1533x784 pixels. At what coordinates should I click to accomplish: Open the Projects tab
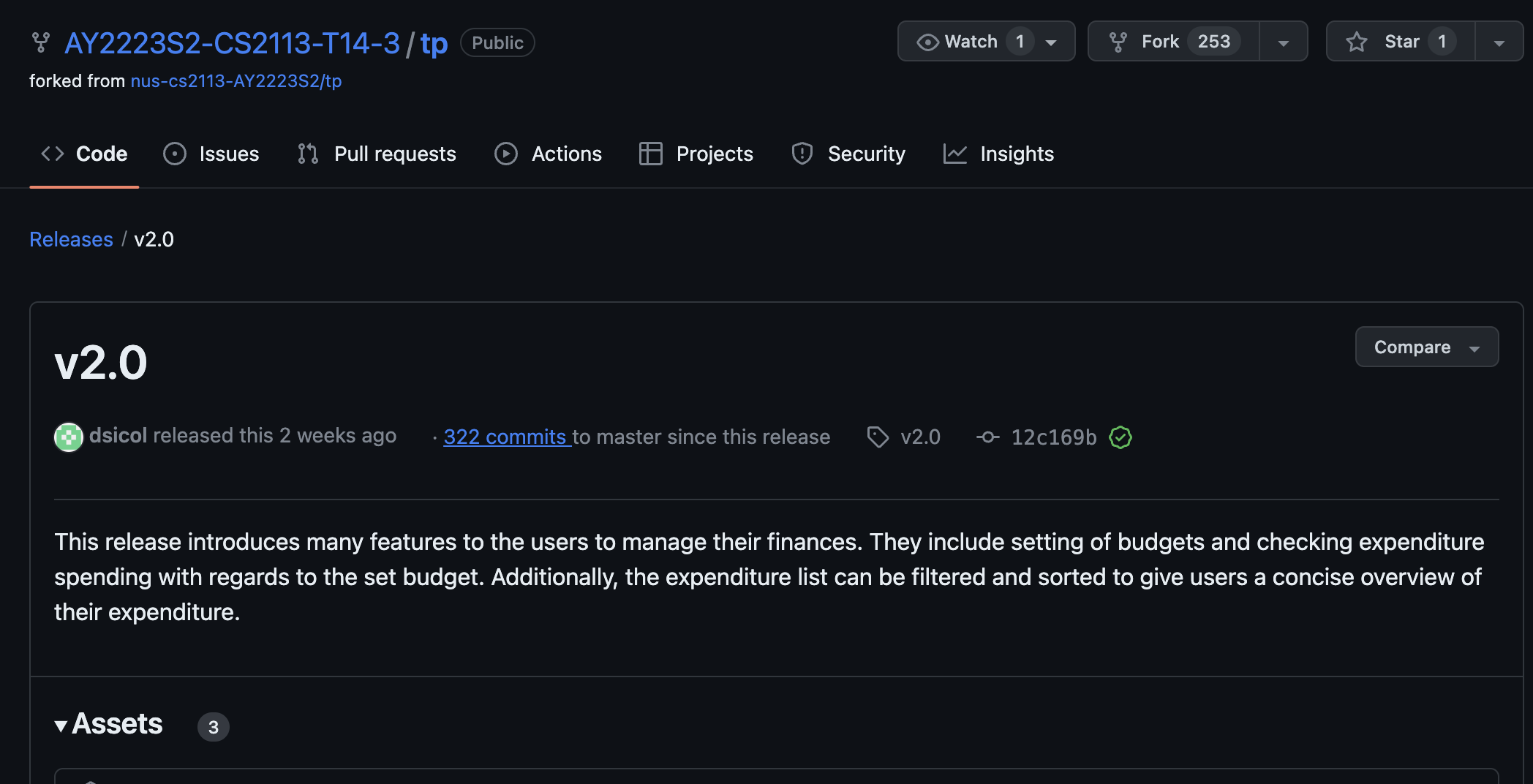(x=696, y=154)
